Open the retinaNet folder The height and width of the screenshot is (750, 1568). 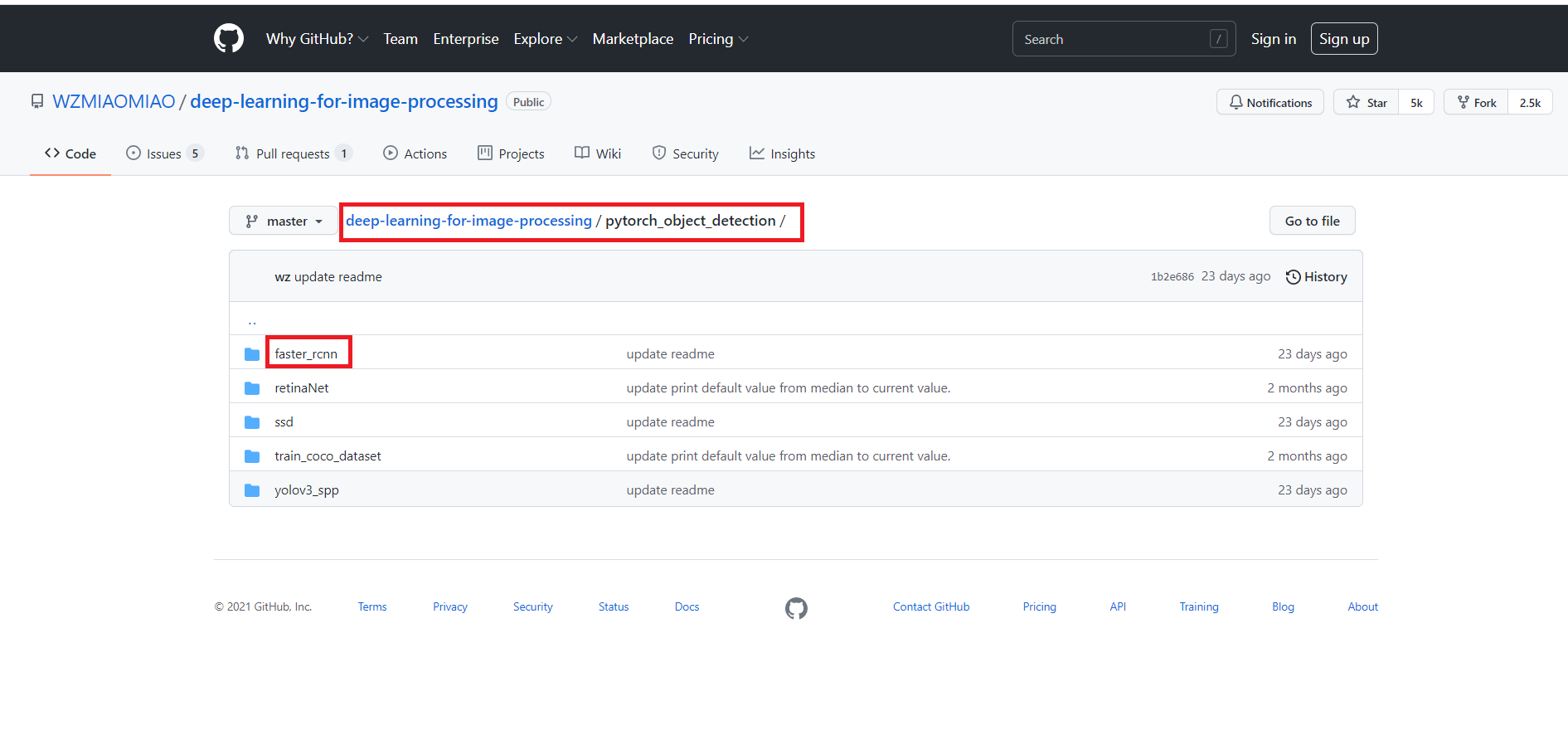tap(302, 388)
